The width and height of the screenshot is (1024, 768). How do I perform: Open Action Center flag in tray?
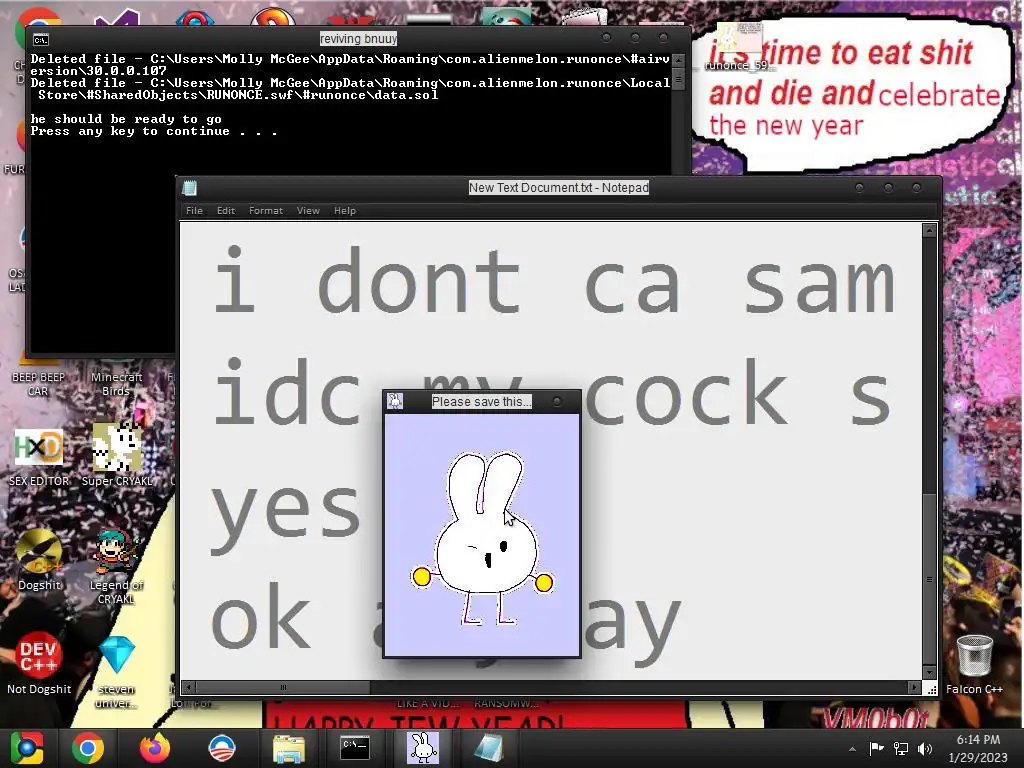click(876, 748)
